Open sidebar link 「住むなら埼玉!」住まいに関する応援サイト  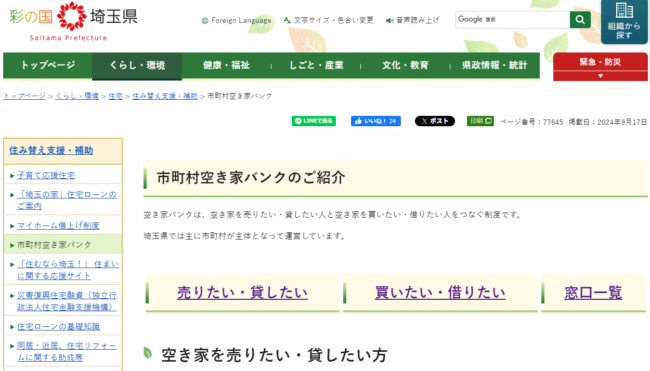click(x=68, y=269)
